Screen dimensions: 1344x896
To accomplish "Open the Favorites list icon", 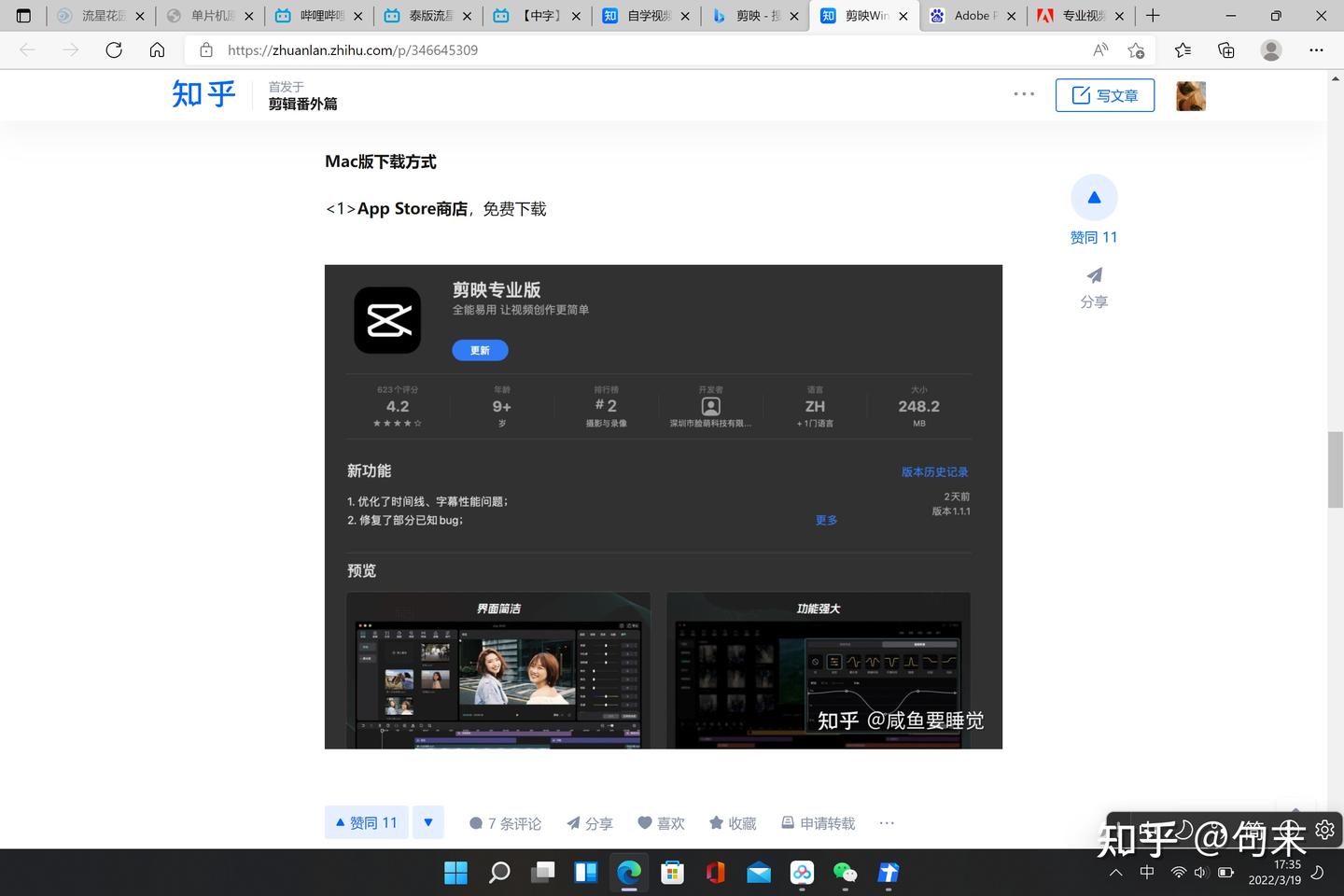I will point(1183,50).
